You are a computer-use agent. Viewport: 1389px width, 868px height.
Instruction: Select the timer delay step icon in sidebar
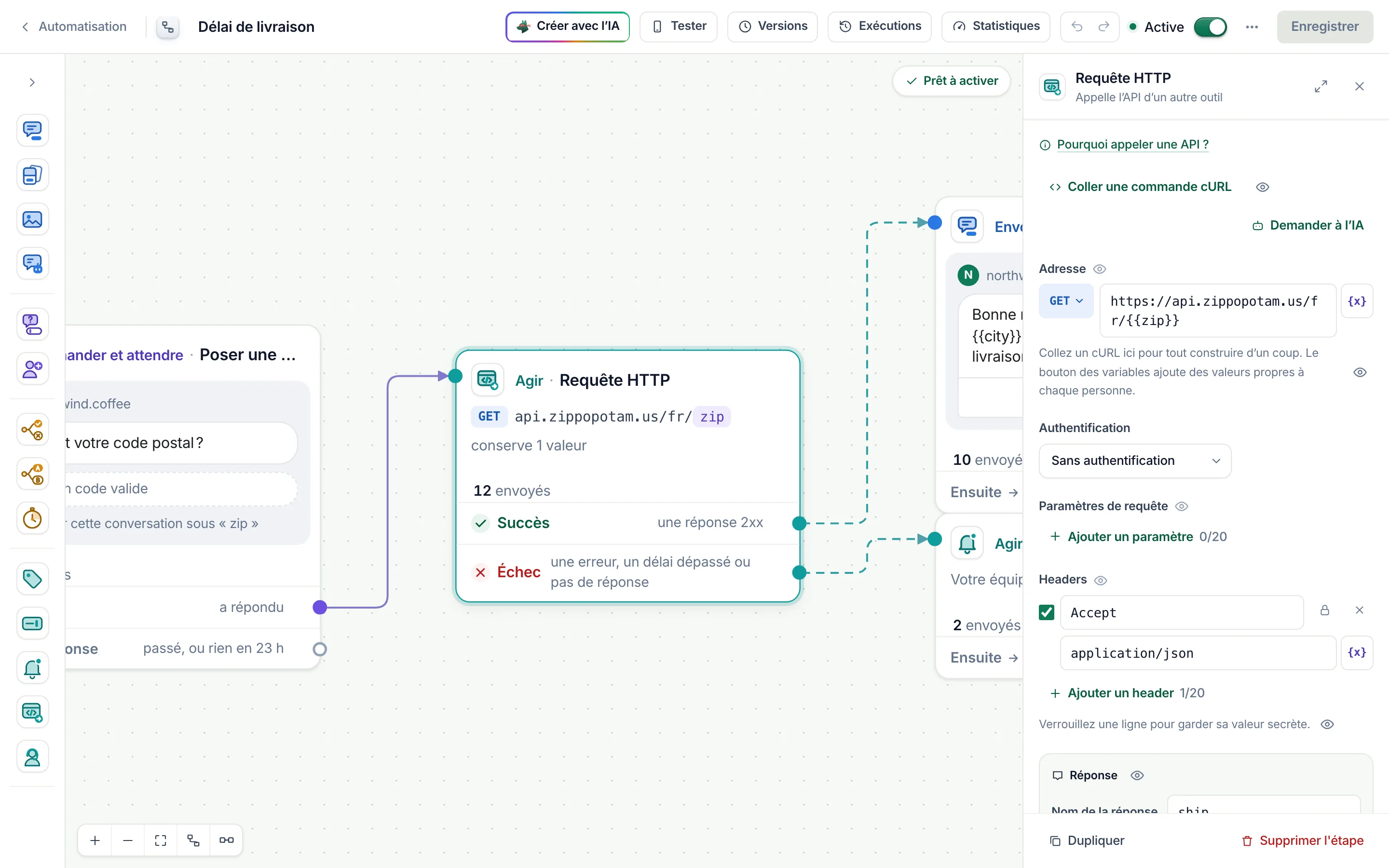tap(32, 518)
